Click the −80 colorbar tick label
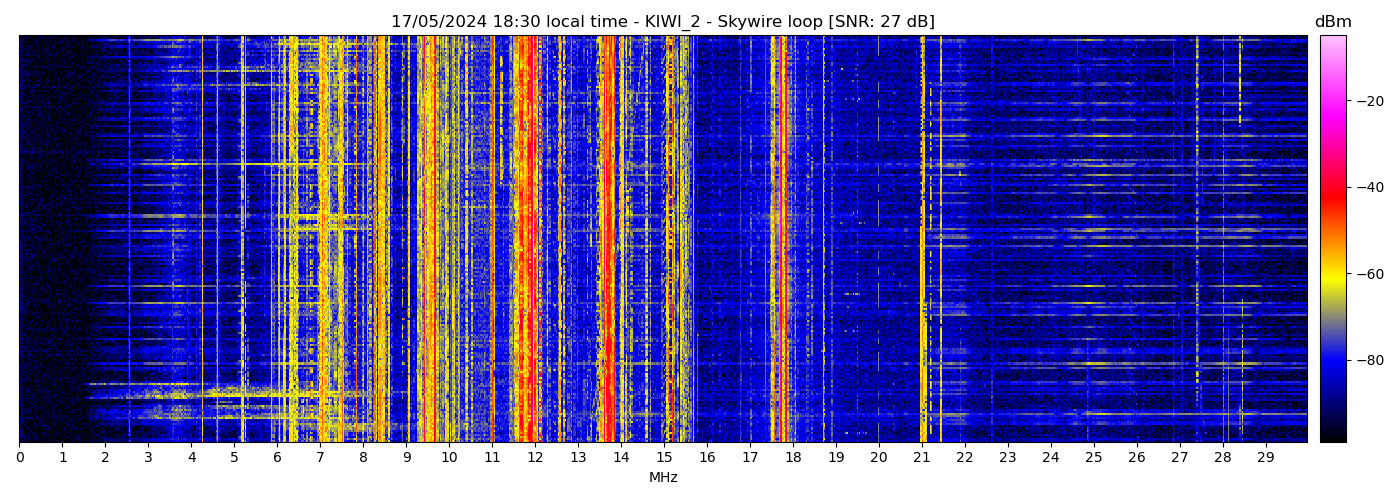Image resolution: width=1400 pixels, height=500 pixels. pyautogui.click(x=1369, y=360)
